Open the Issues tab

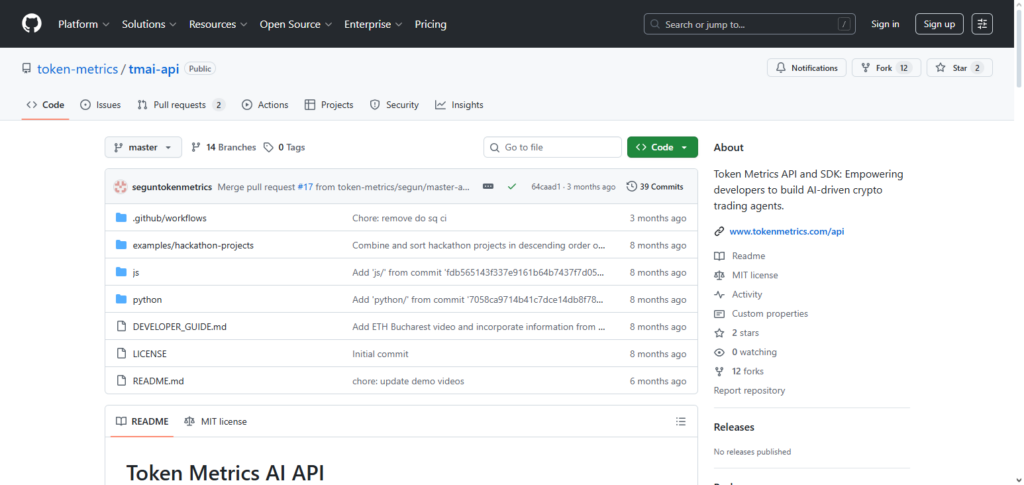coord(101,105)
